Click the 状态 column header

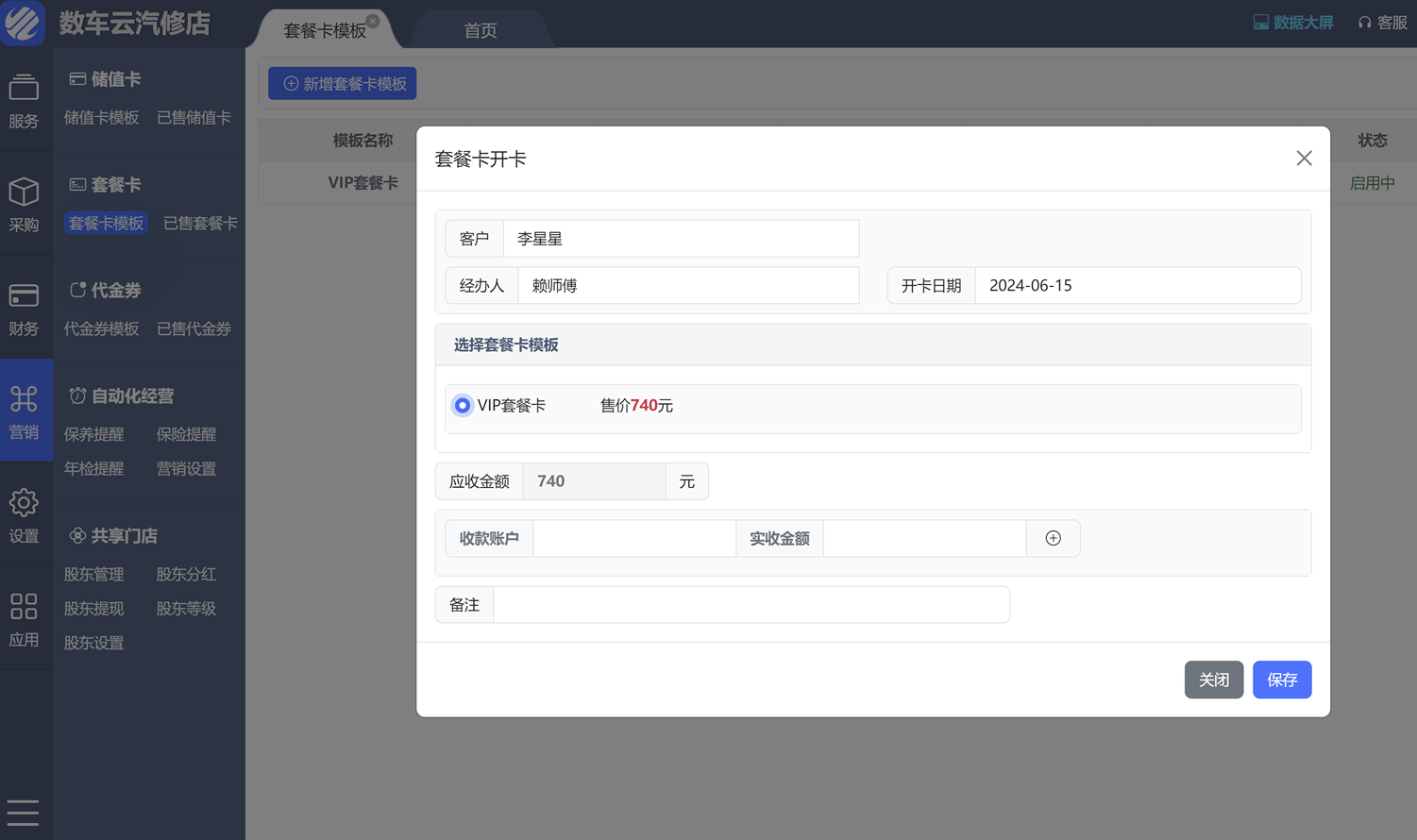1372,141
